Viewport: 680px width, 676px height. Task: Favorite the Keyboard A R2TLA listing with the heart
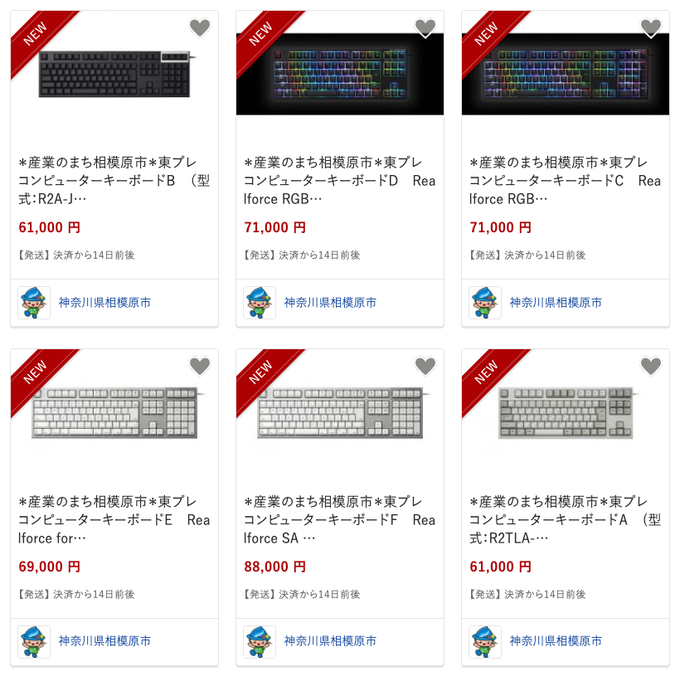[651, 366]
